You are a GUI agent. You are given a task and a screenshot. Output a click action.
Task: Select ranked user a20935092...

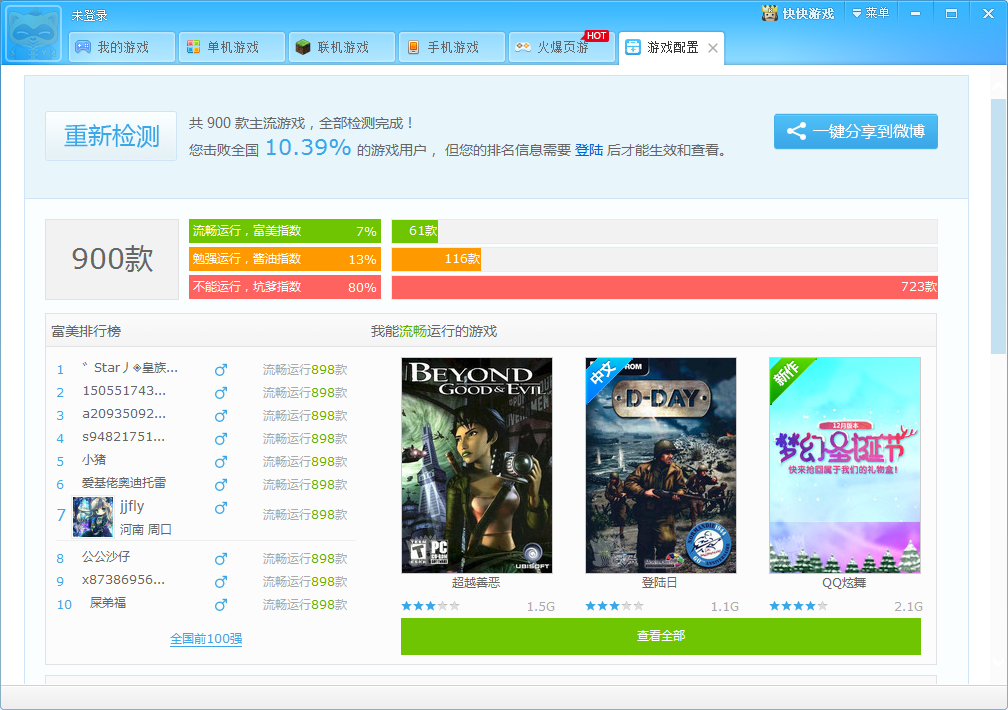click(124, 414)
